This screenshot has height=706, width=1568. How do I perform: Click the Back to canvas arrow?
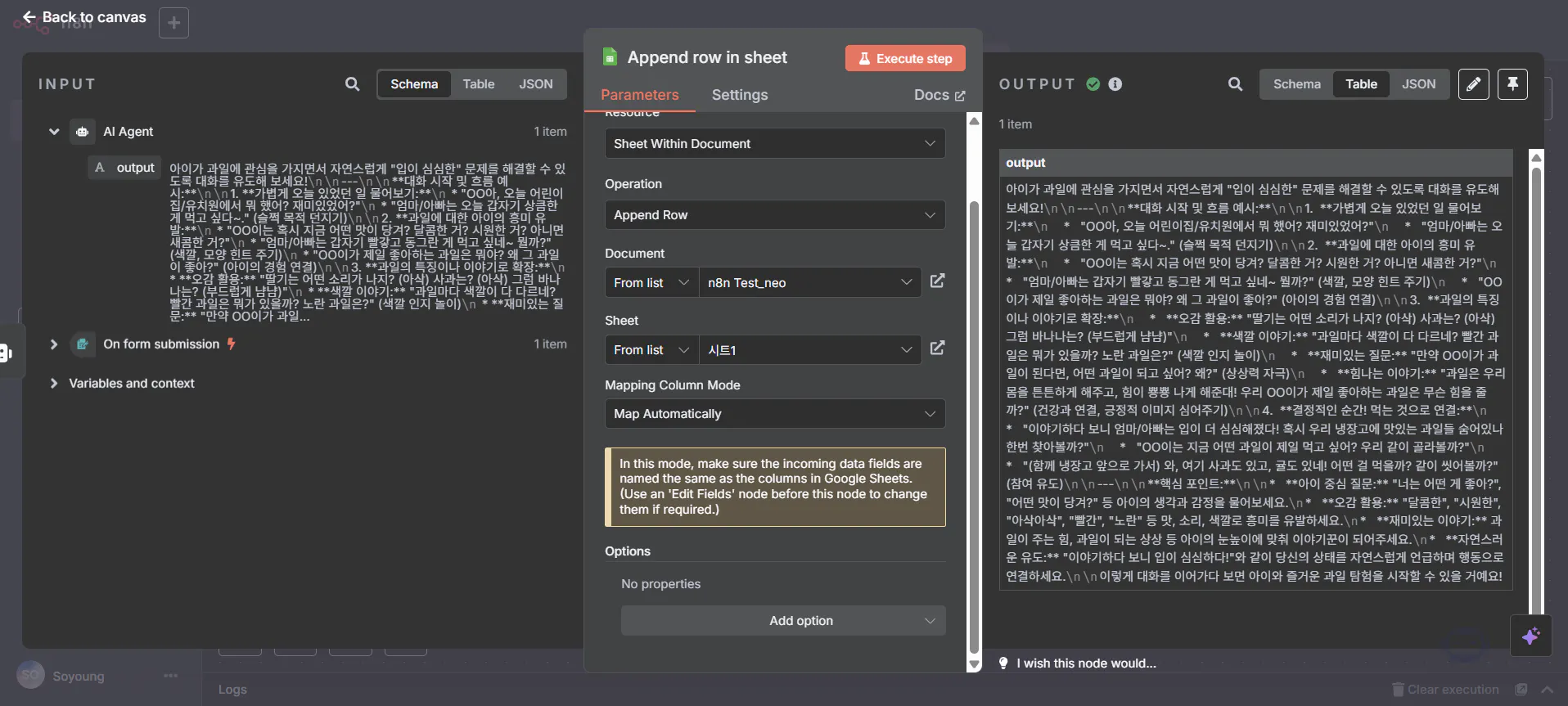pyautogui.click(x=29, y=17)
